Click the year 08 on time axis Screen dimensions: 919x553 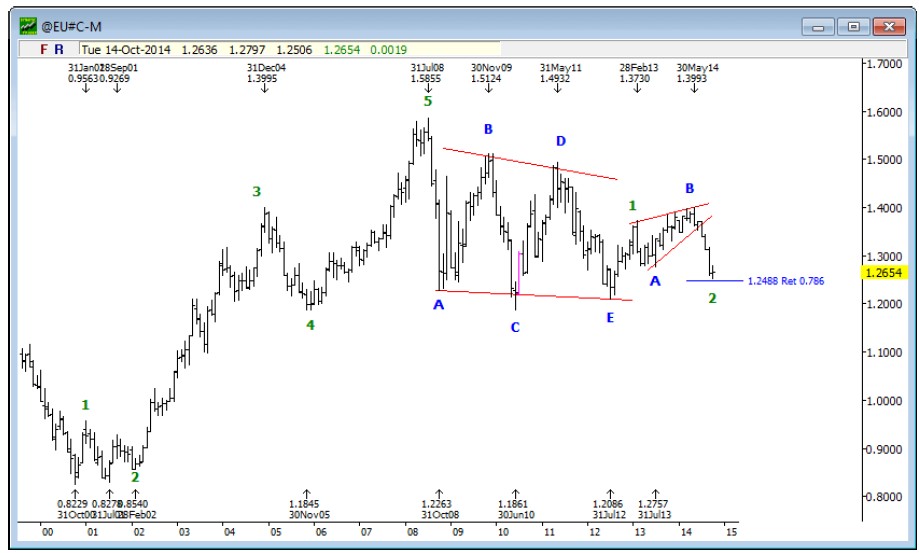pyautogui.click(x=413, y=532)
